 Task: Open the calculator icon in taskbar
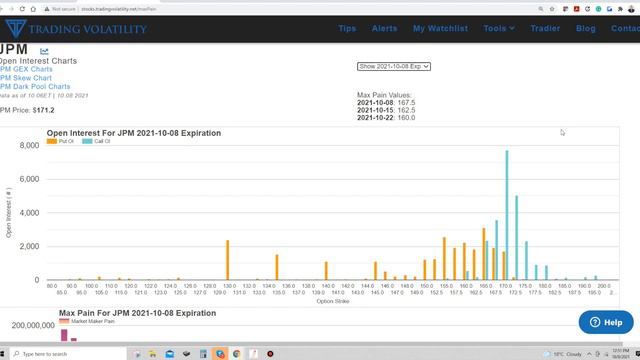click(203, 354)
